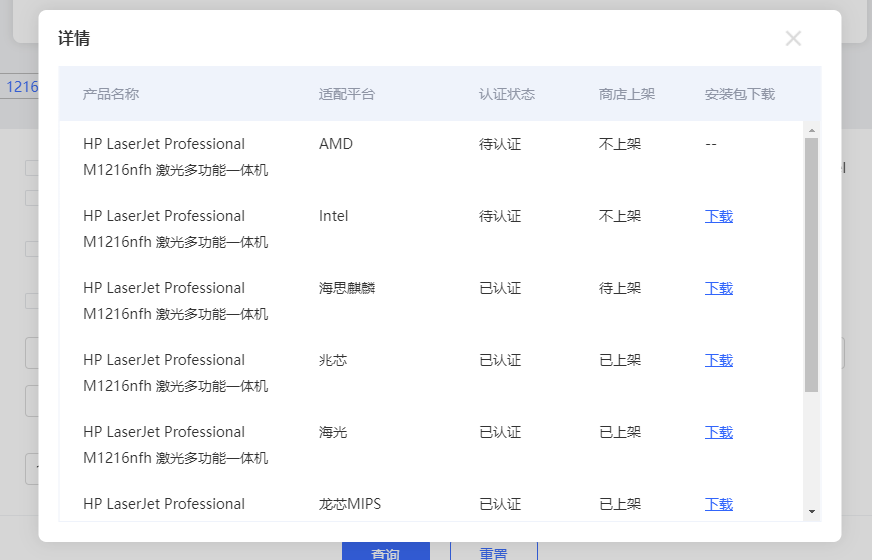Click the 产品名称 column header

111,94
